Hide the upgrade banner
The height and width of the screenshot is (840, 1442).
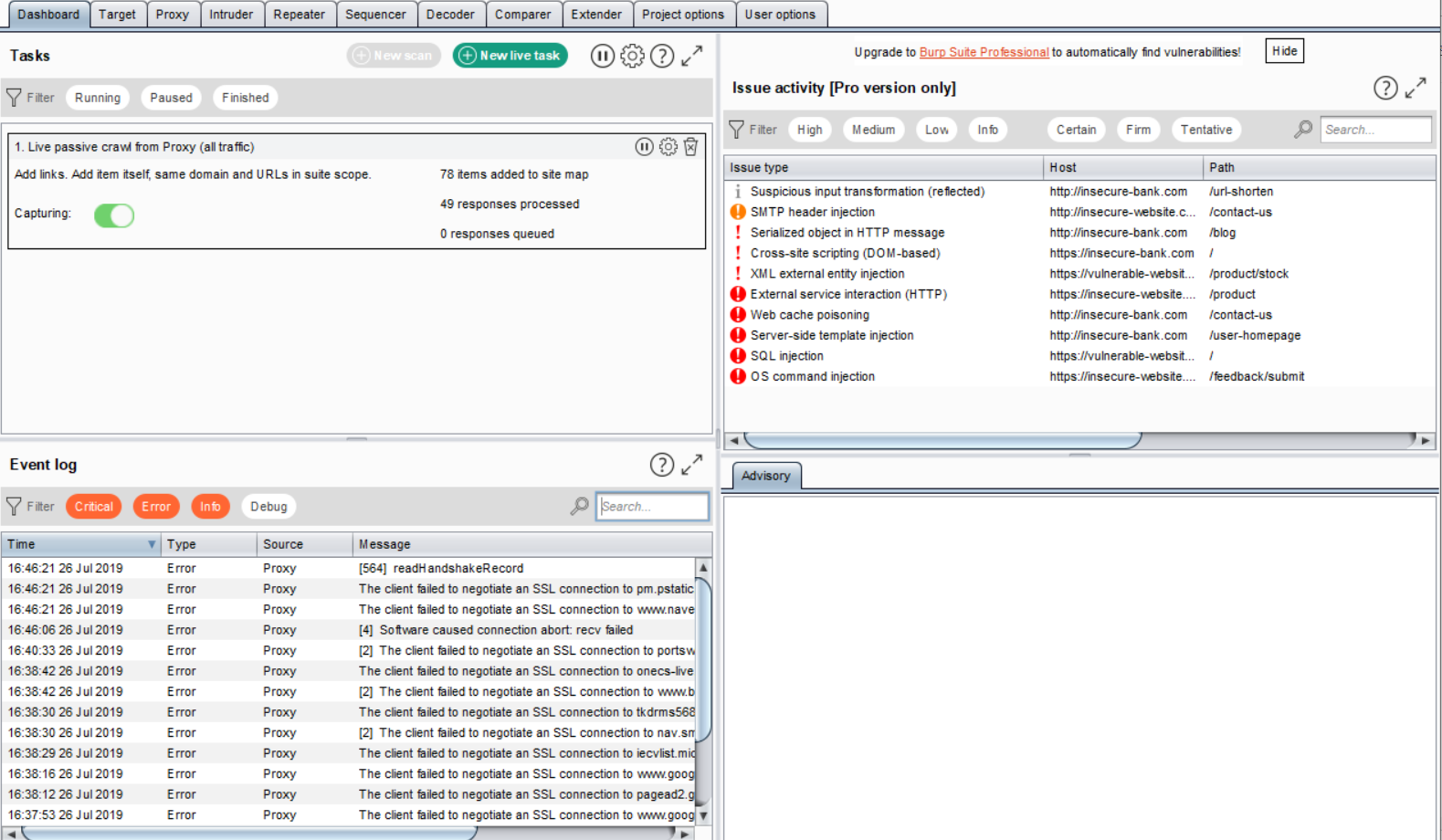click(x=1284, y=51)
